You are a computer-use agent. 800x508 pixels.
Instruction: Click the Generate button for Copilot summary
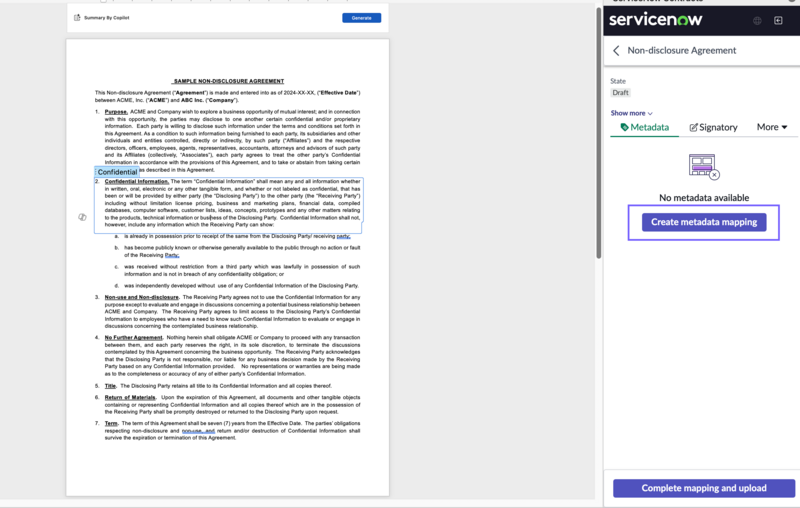click(x=361, y=18)
